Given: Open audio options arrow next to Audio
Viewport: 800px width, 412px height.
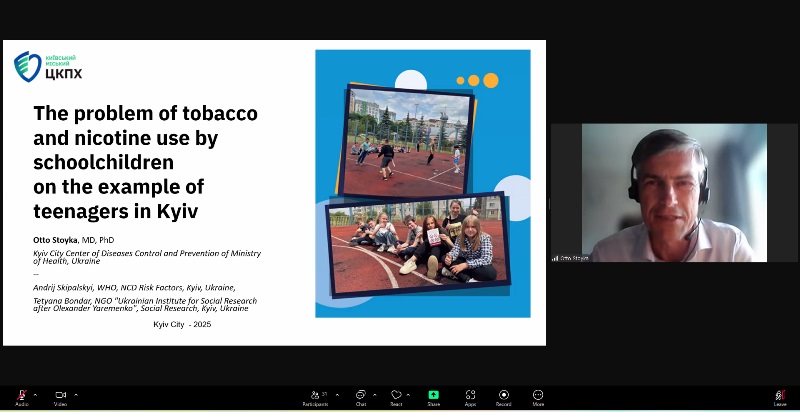Looking at the screenshot, I should (35, 395).
